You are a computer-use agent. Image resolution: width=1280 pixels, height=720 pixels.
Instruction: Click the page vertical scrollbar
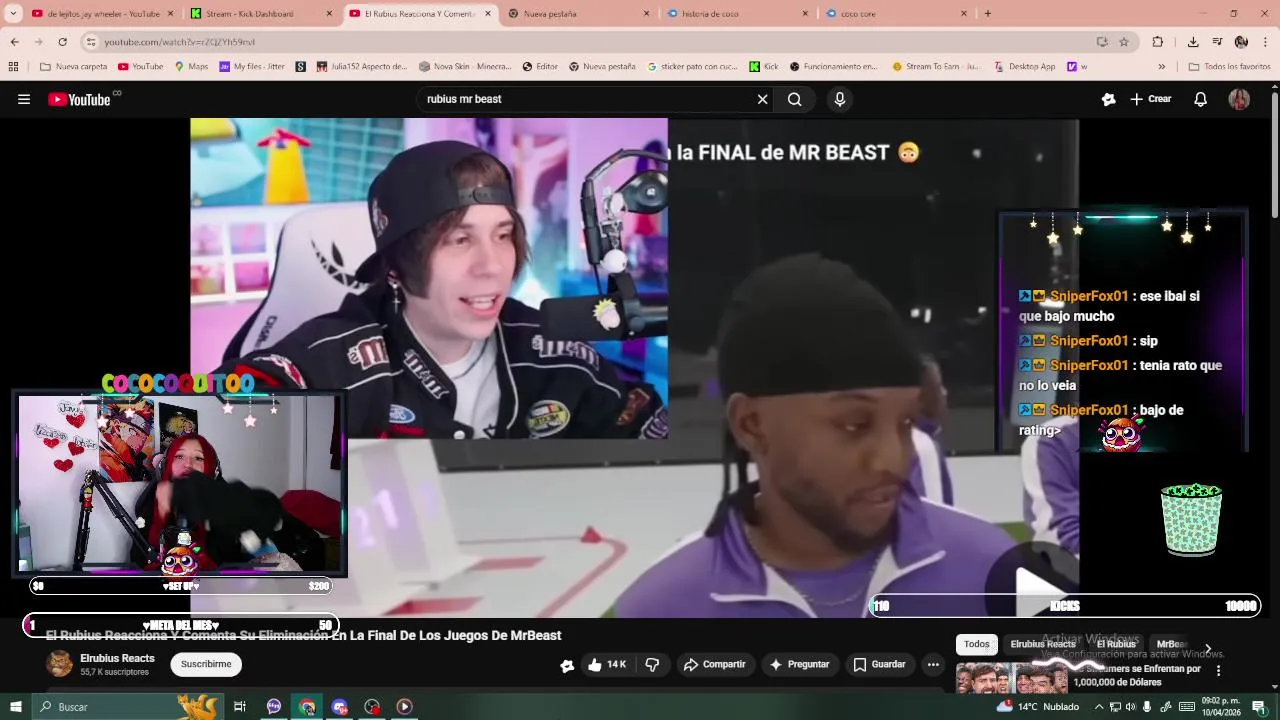(x=1274, y=155)
